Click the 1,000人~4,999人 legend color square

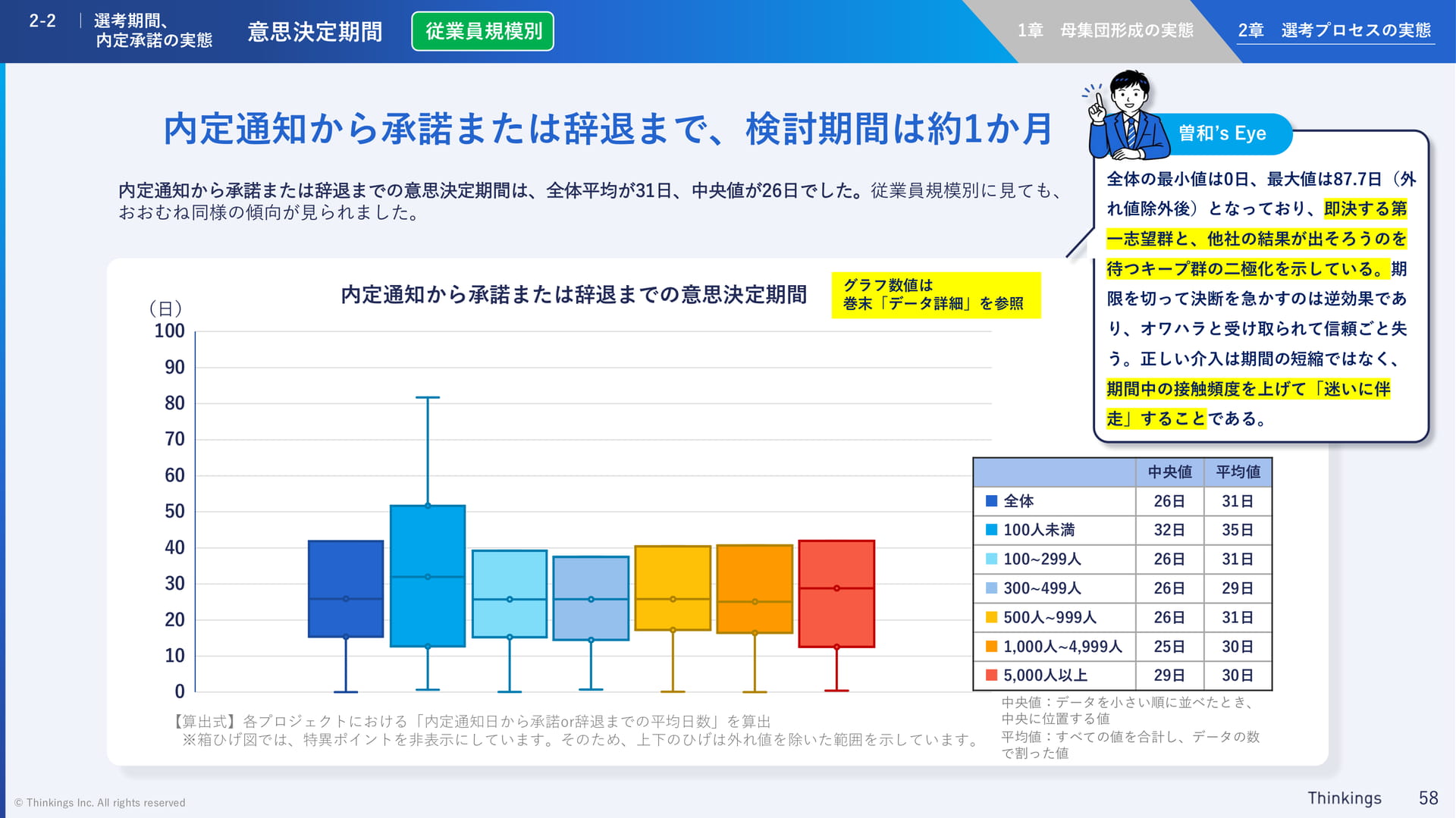990,647
